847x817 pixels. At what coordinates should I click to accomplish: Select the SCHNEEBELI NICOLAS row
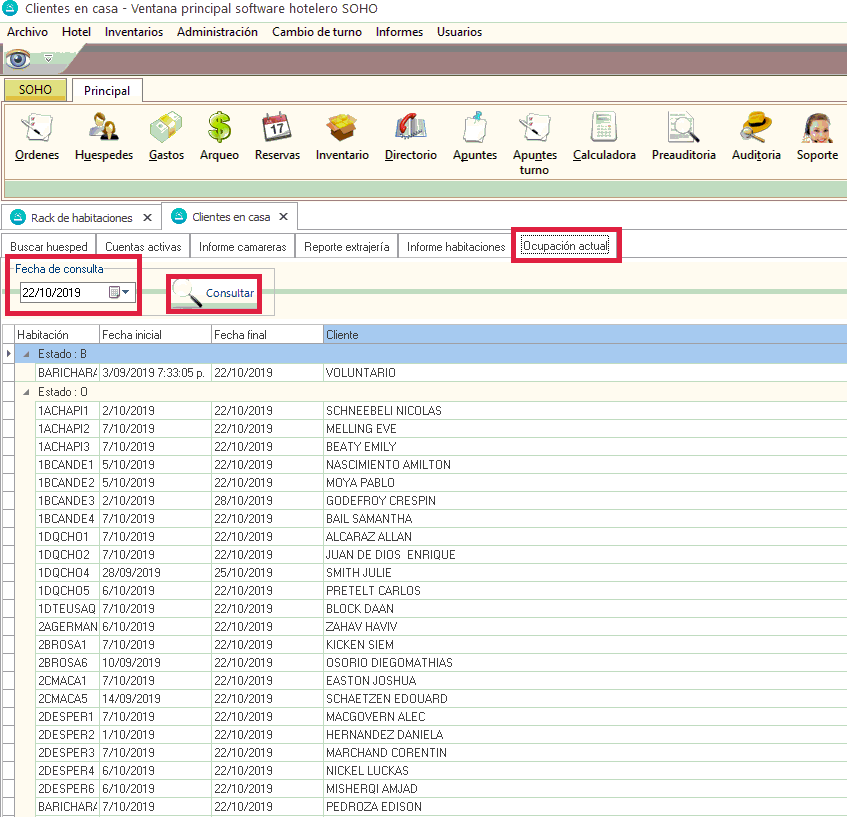pyautogui.click(x=384, y=411)
